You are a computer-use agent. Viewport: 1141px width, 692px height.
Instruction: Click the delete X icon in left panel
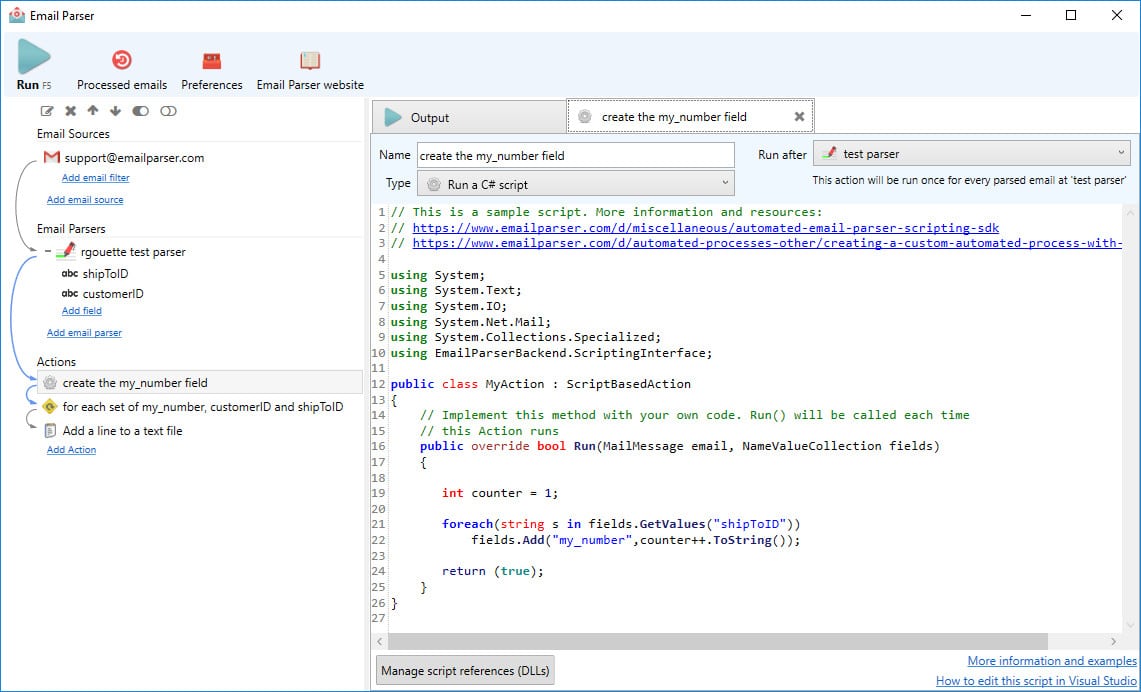click(71, 111)
